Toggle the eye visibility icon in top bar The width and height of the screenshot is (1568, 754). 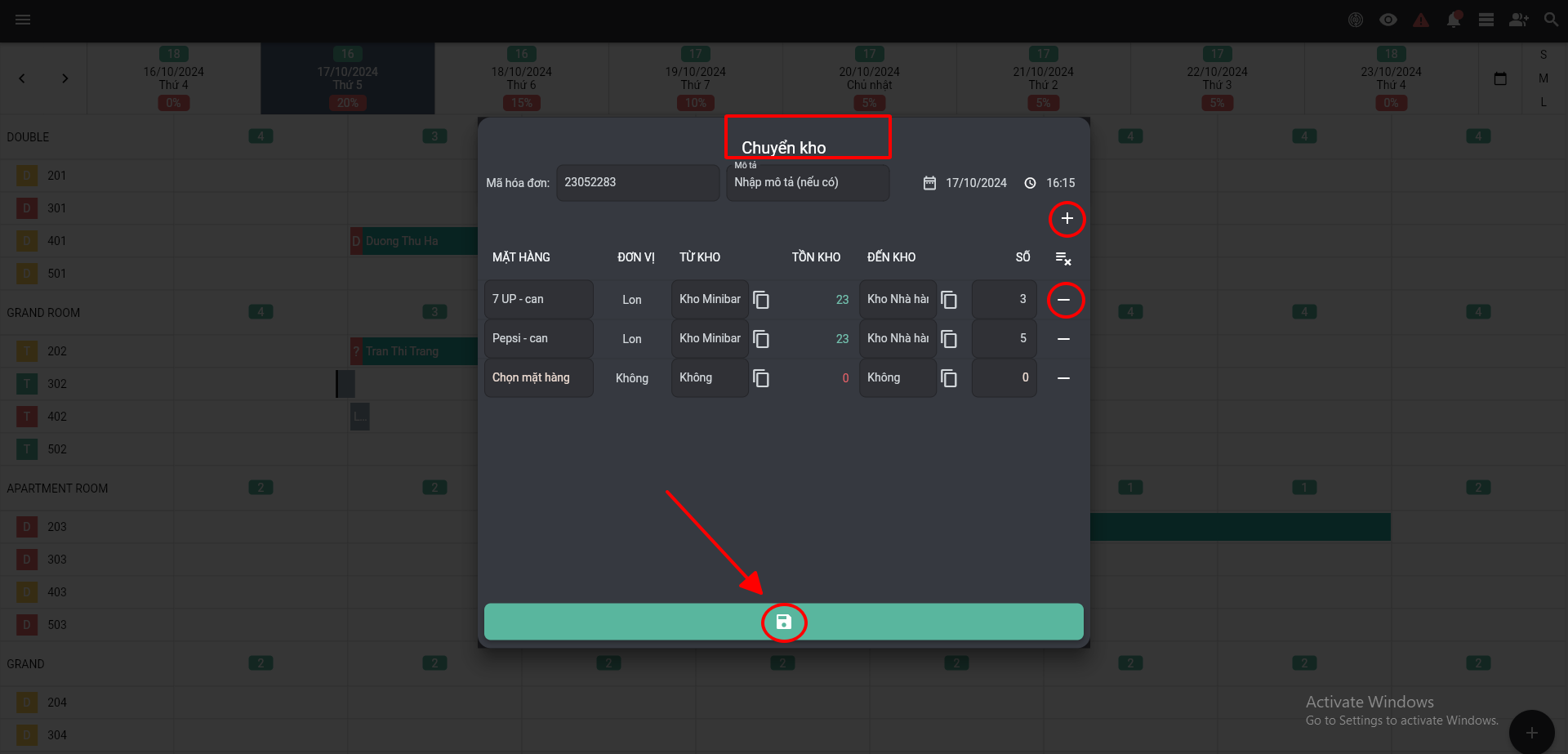[x=1388, y=20]
